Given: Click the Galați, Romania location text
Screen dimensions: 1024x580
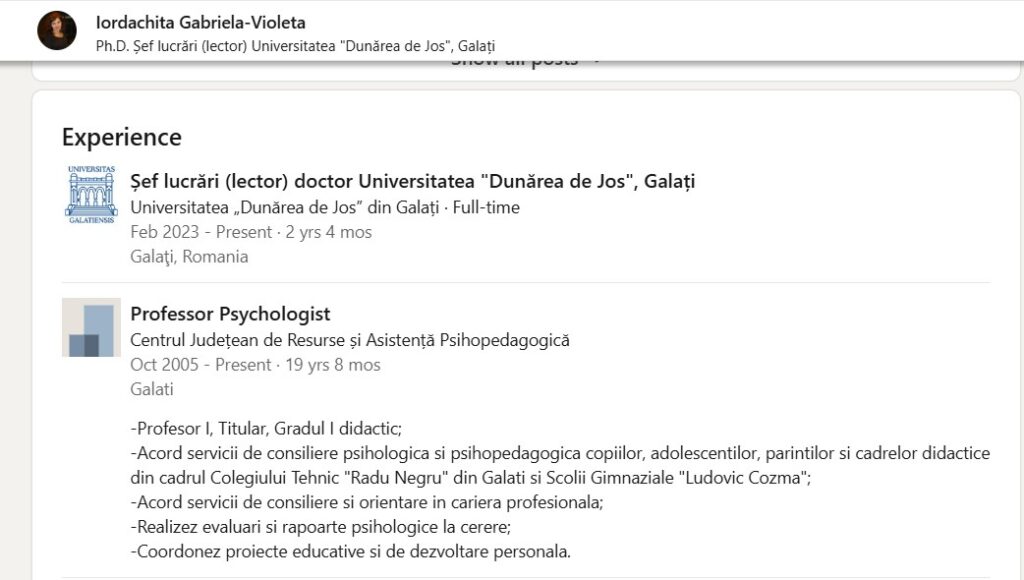Looking at the screenshot, I should click(189, 257).
